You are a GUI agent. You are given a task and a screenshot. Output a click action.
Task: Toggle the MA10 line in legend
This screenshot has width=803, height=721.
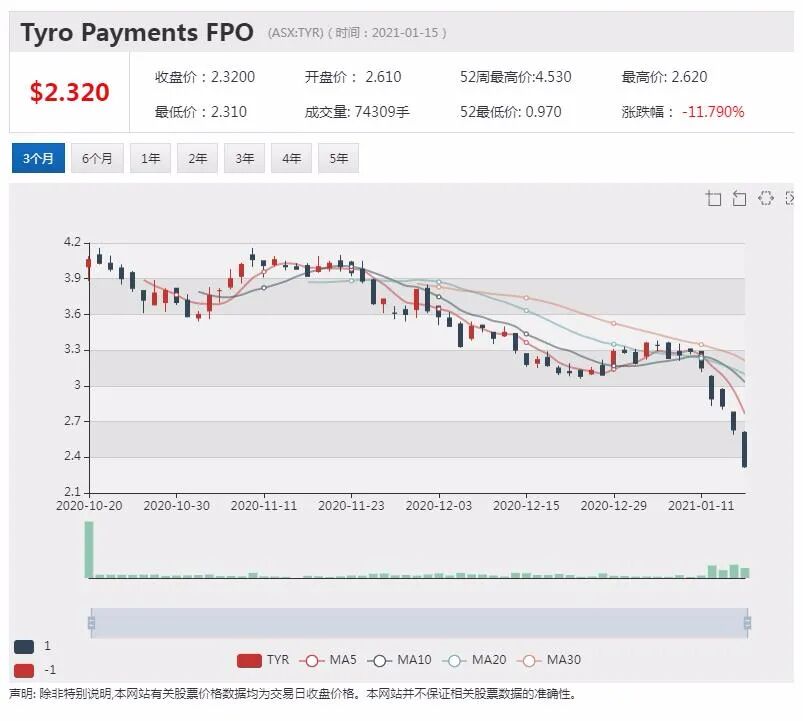pos(399,660)
